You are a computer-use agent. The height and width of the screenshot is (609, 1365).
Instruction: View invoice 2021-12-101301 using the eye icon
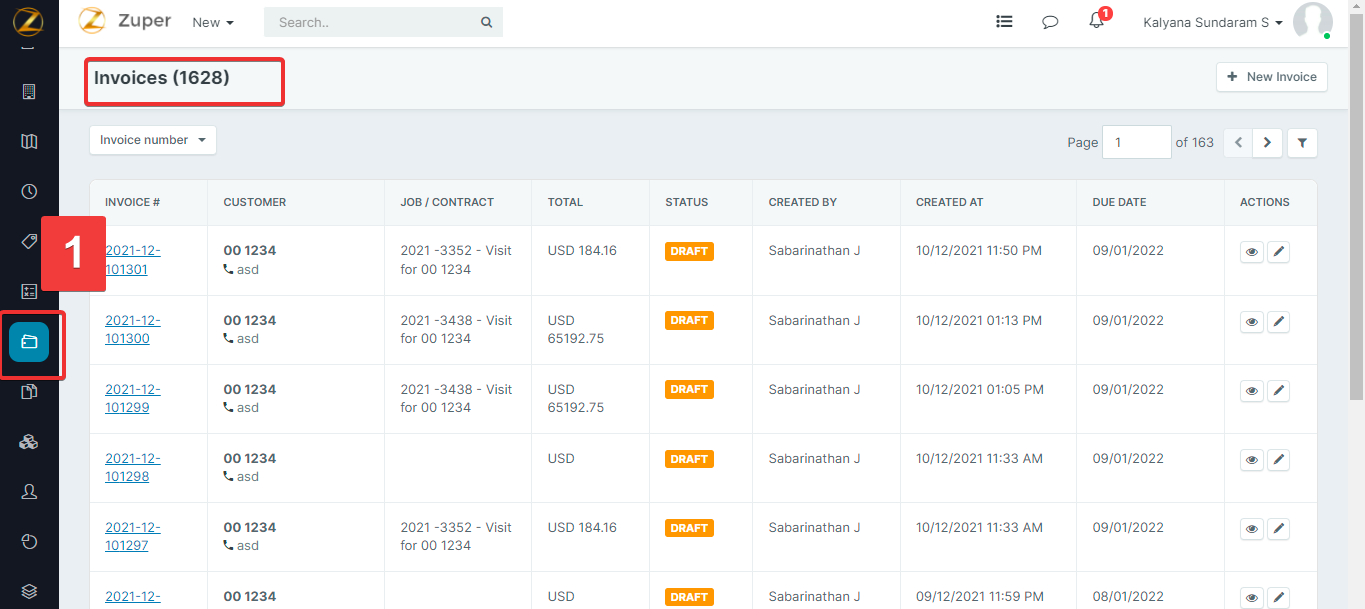pos(1251,253)
